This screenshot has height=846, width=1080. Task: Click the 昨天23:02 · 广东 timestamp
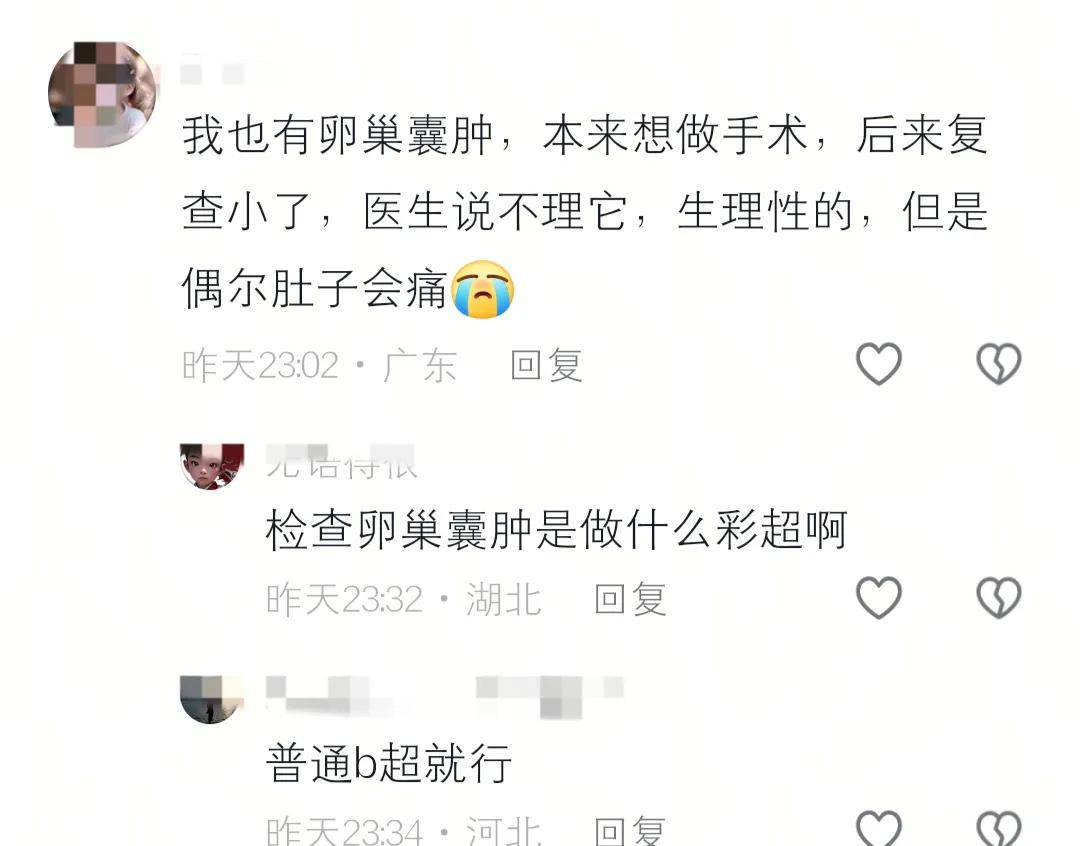point(319,364)
